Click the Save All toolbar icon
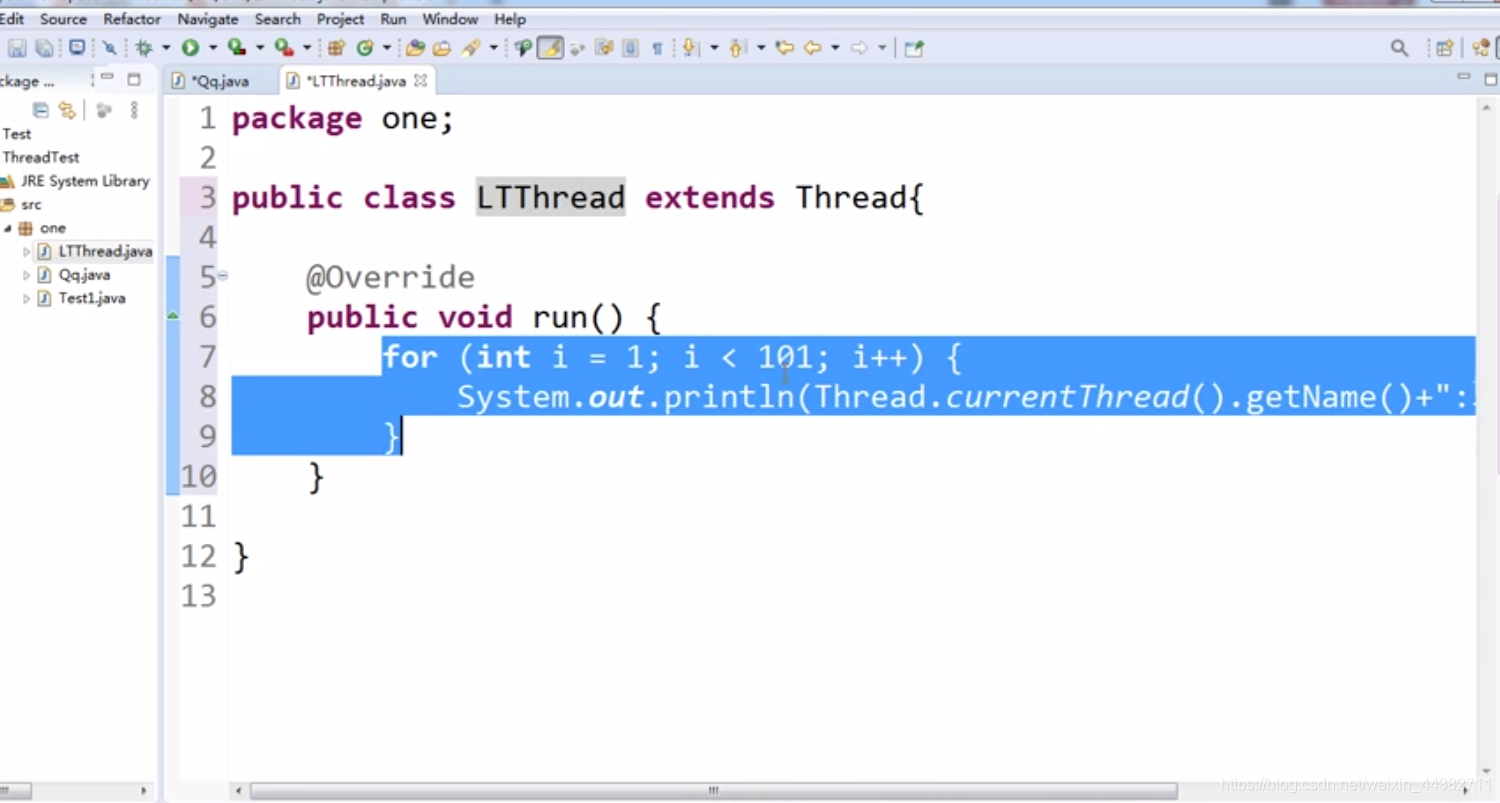This screenshot has height=803, width=1500. (x=45, y=48)
